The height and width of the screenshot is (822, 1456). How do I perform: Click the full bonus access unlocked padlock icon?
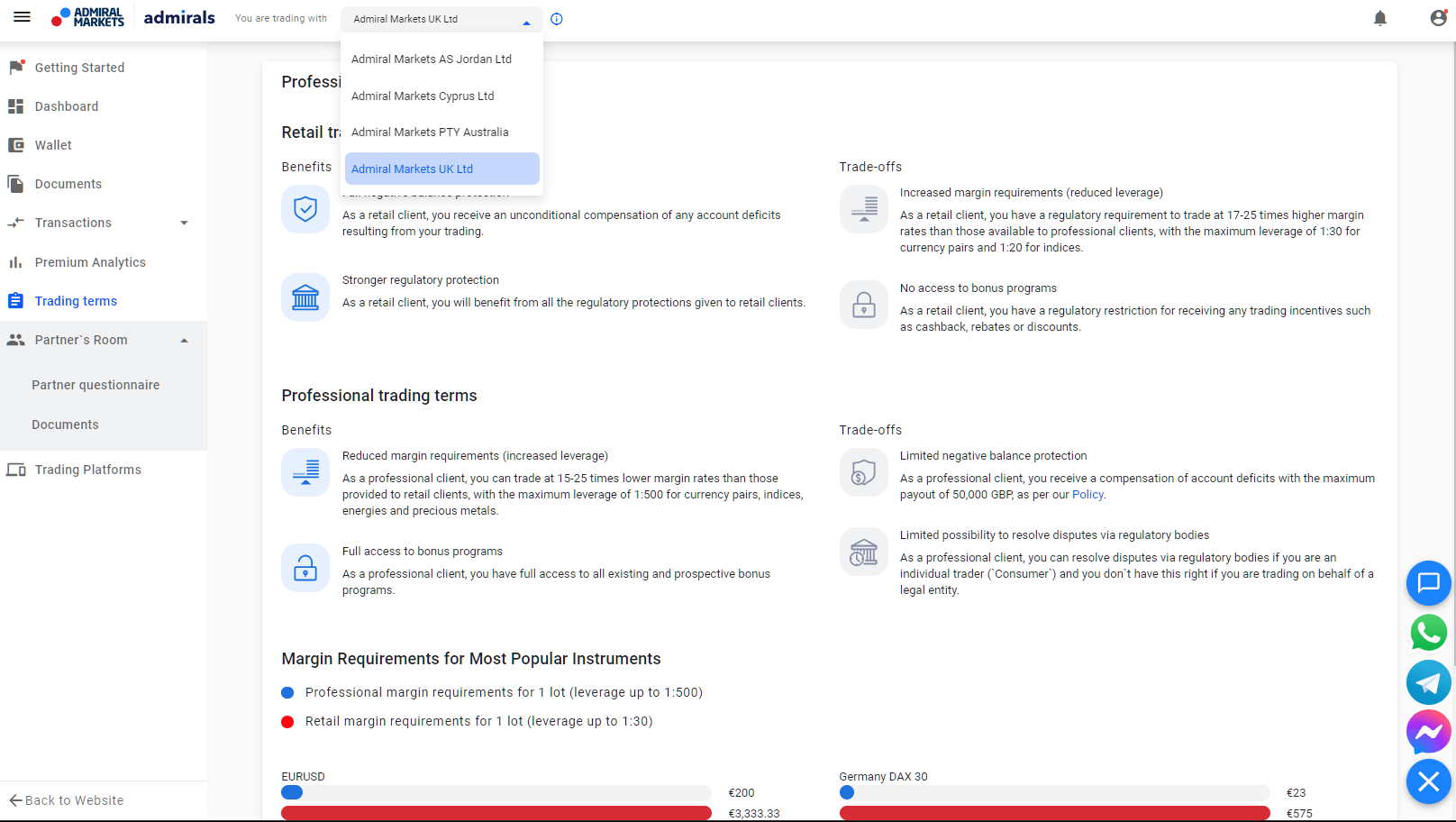click(x=305, y=568)
